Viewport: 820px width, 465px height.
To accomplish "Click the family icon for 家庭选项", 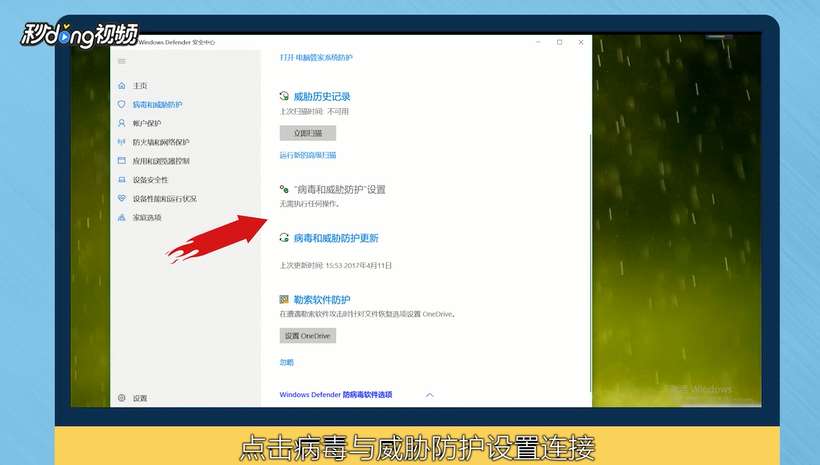I will click(122, 217).
